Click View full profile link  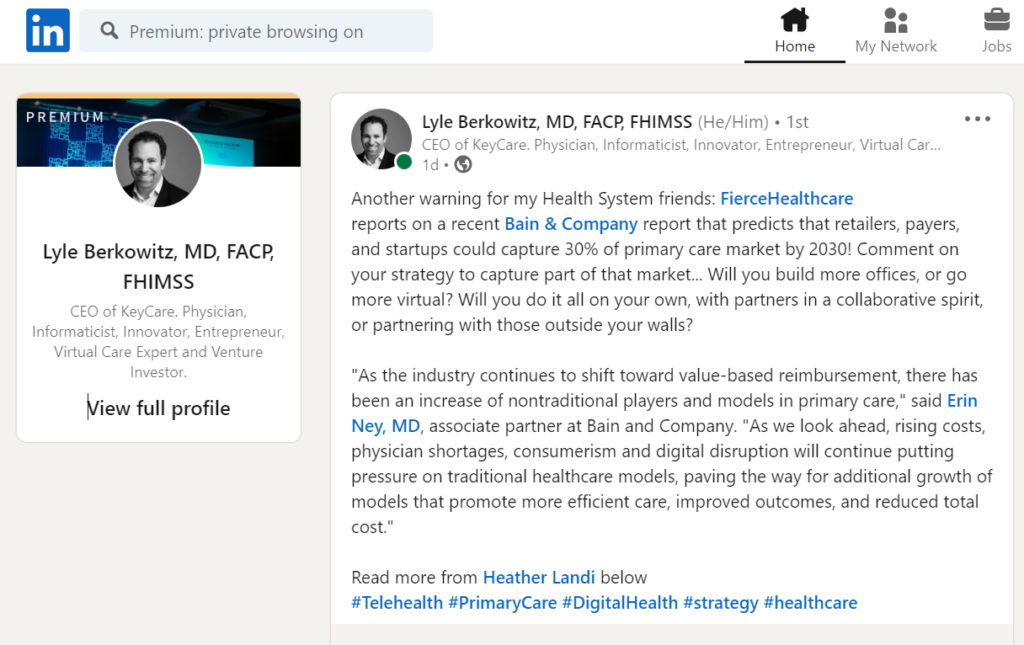click(x=159, y=408)
